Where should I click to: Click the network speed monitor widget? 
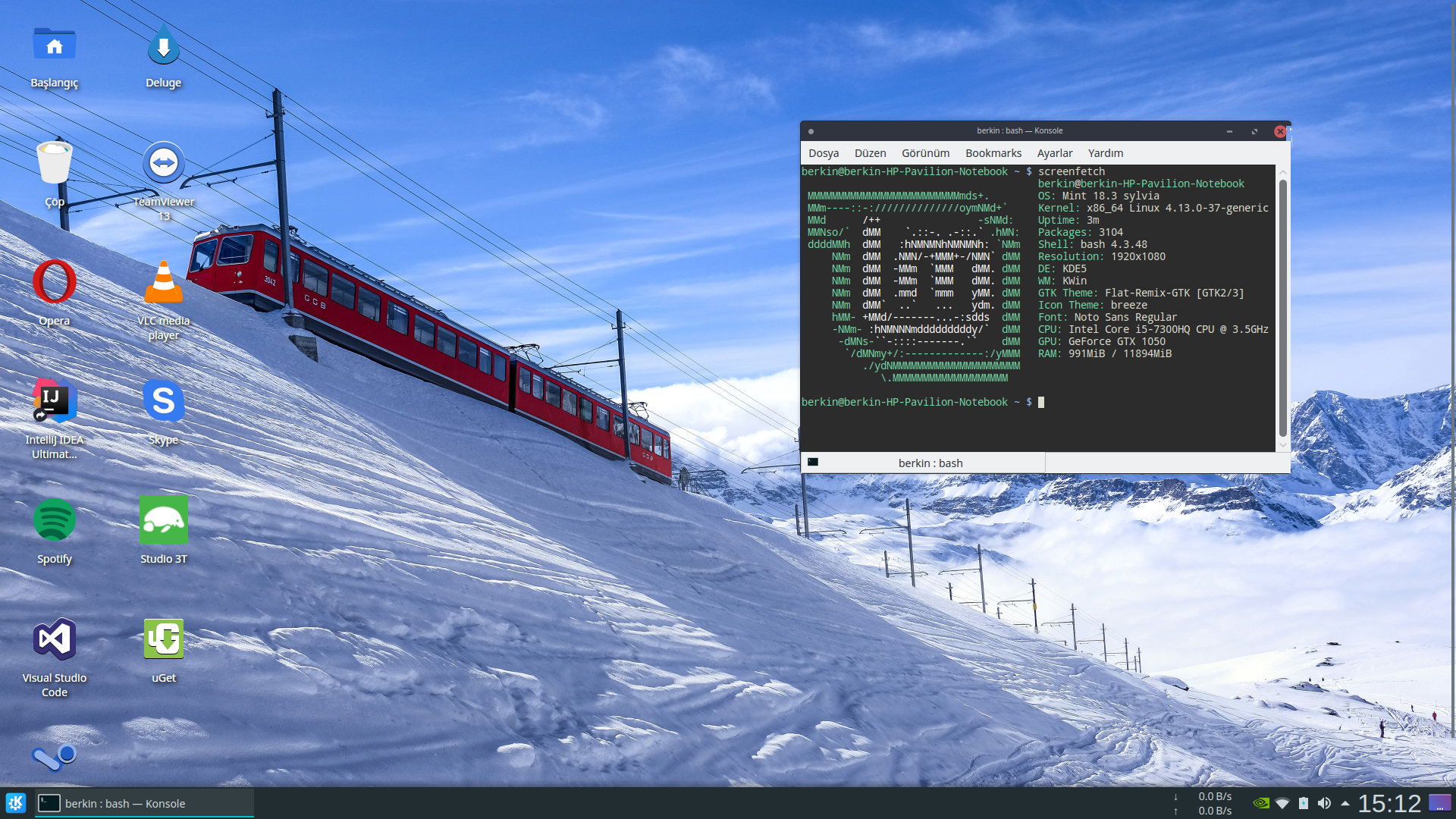click(x=1203, y=803)
